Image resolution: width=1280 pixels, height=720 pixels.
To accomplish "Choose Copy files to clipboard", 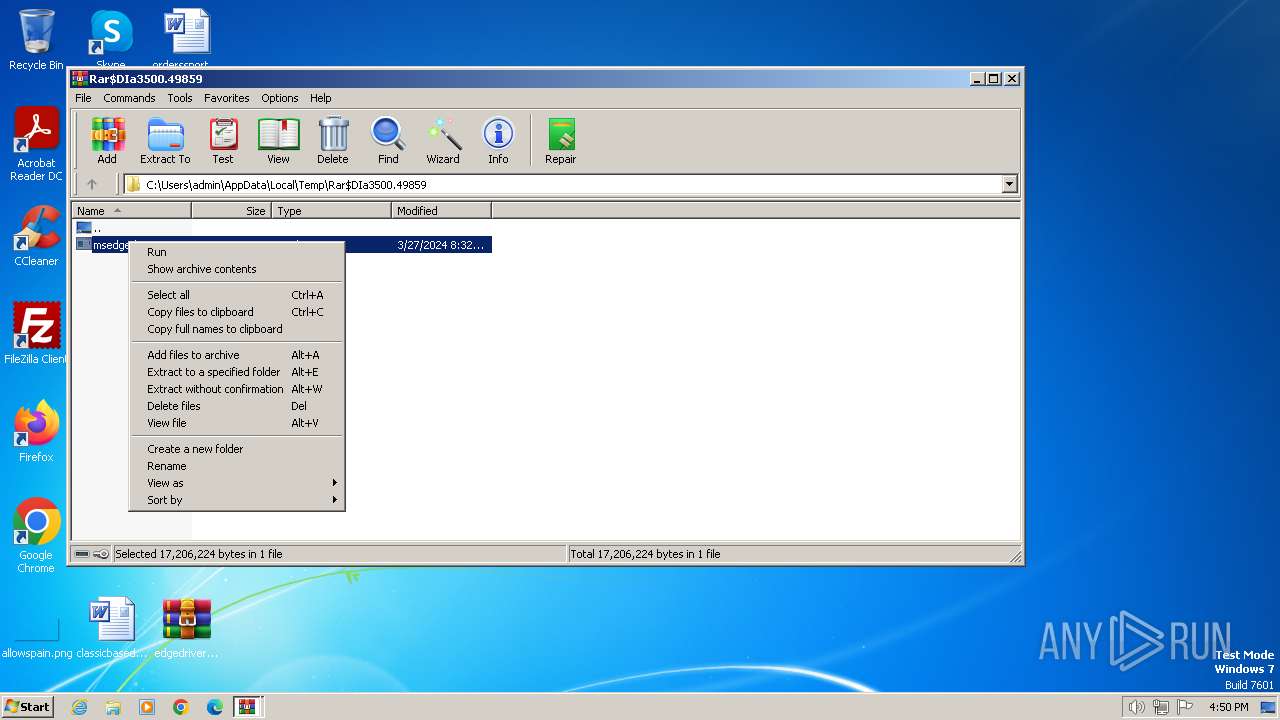I will pyautogui.click(x=238, y=312).
